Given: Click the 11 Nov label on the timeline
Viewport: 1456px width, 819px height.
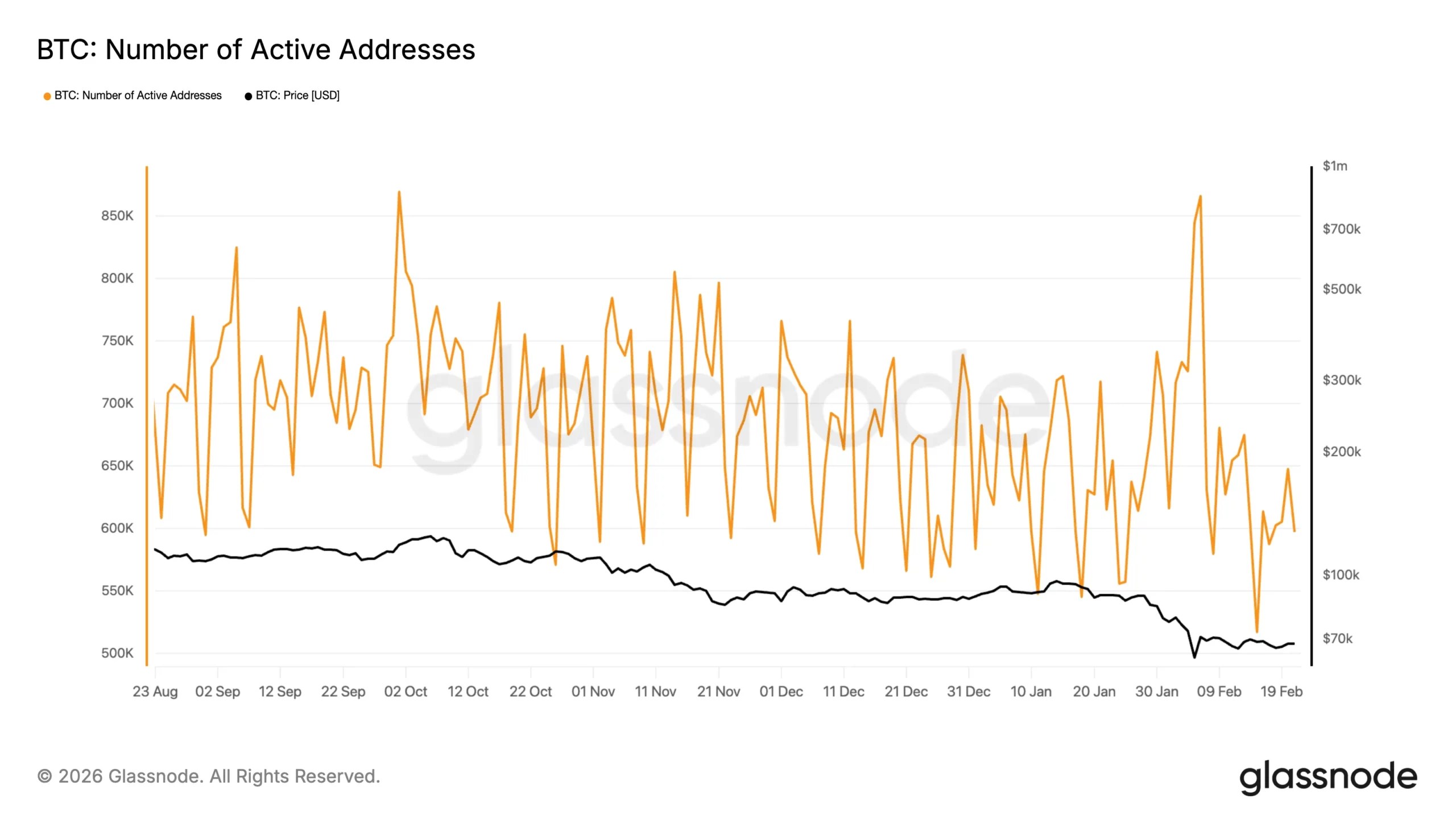Looking at the screenshot, I should click(655, 691).
